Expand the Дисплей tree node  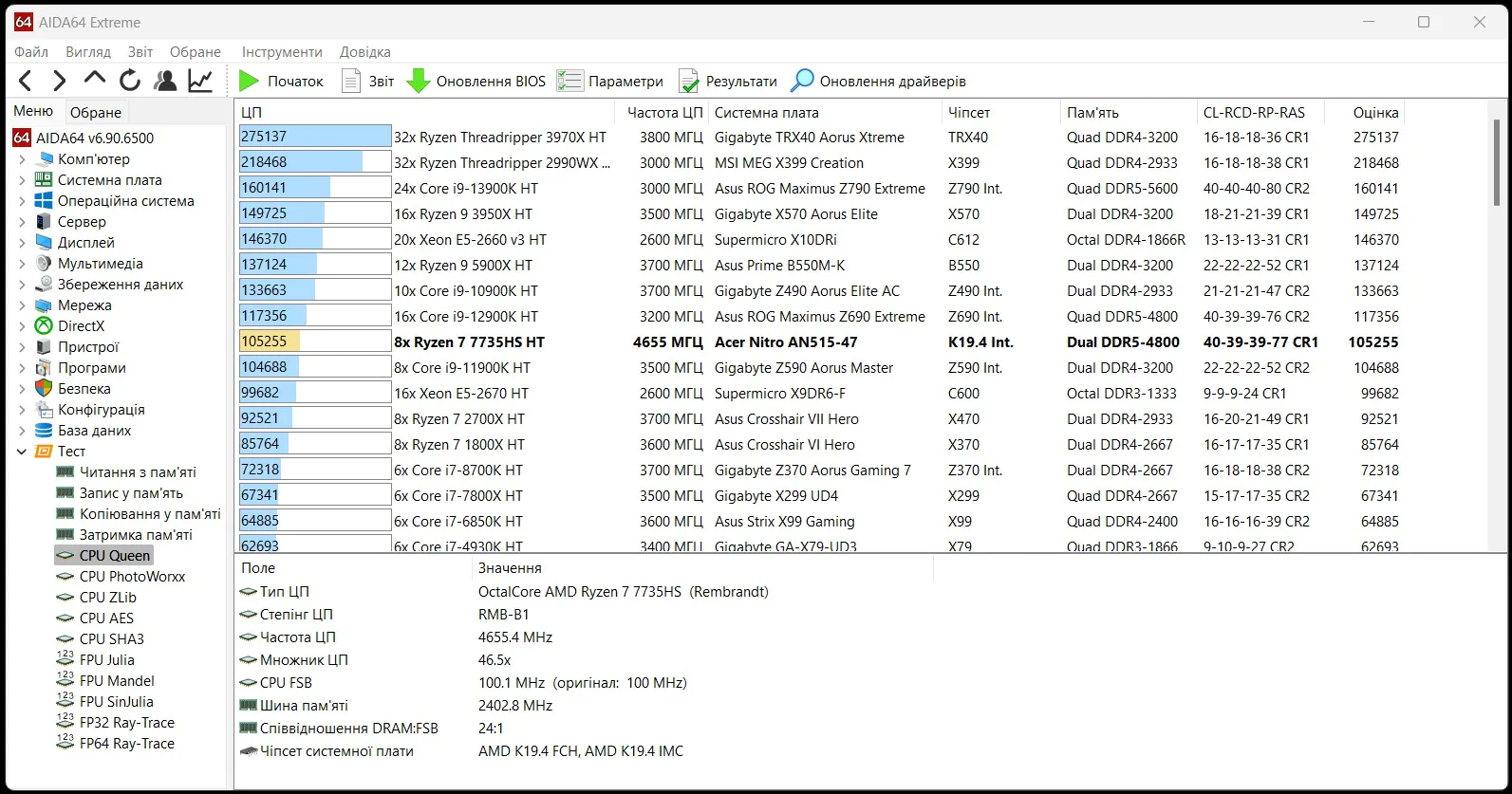[22, 243]
